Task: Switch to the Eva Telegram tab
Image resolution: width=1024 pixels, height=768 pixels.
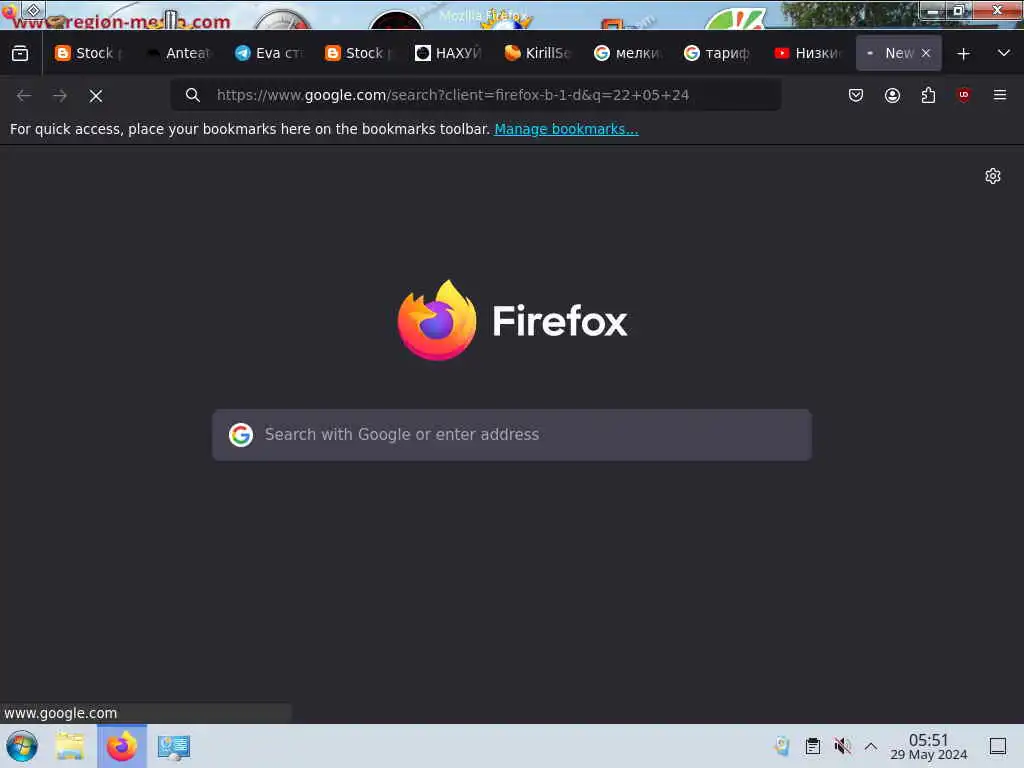Action: coord(269,53)
